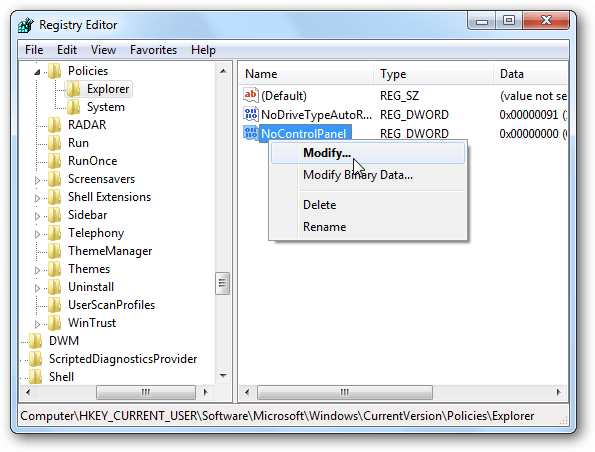Click values pane scroll right arrow
The width and height of the screenshot is (595, 452).
(559, 392)
